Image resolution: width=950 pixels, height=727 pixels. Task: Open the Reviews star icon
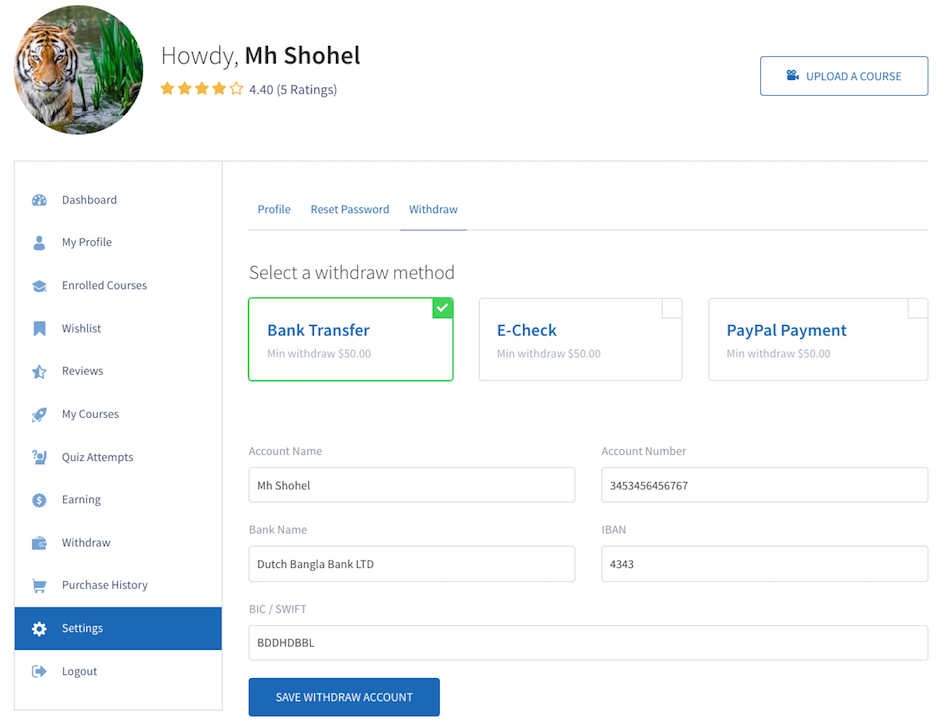coord(39,371)
